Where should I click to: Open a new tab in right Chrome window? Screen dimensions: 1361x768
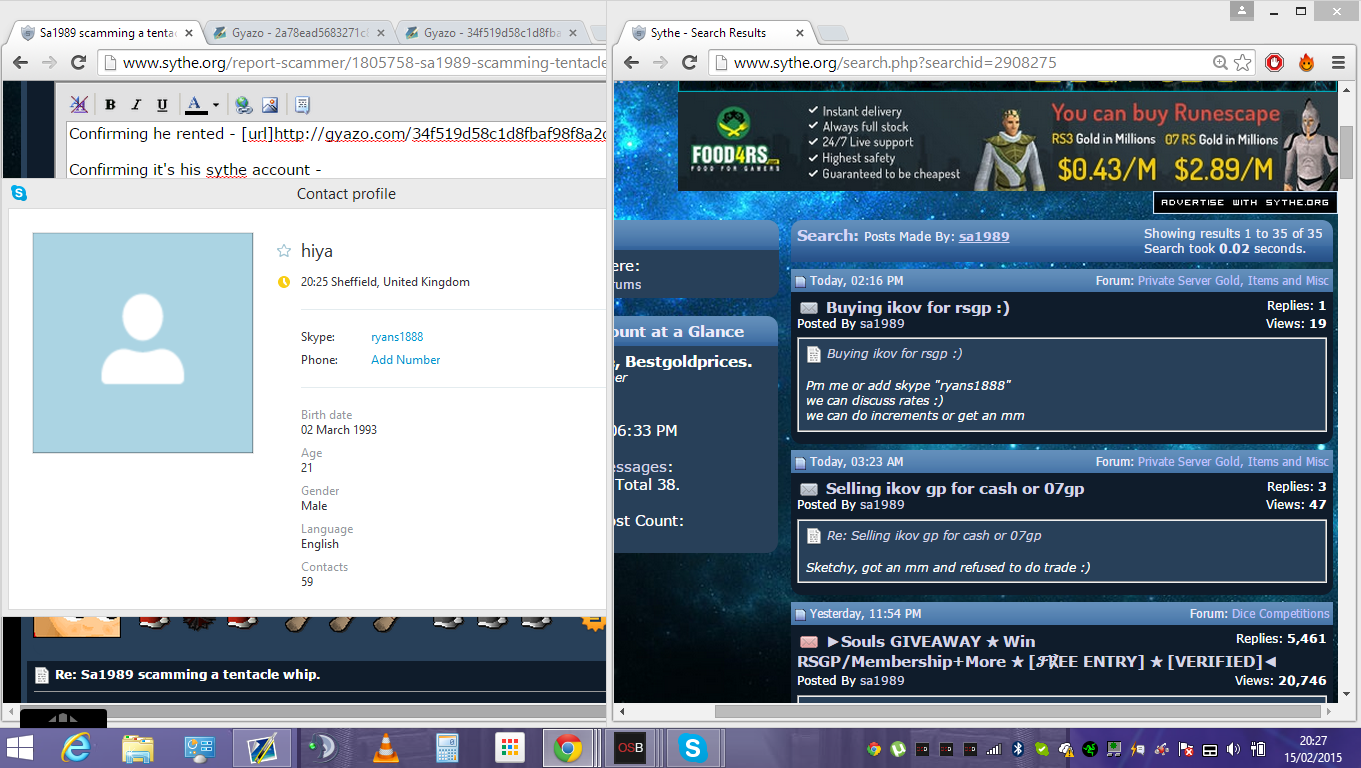[x=833, y=33]
